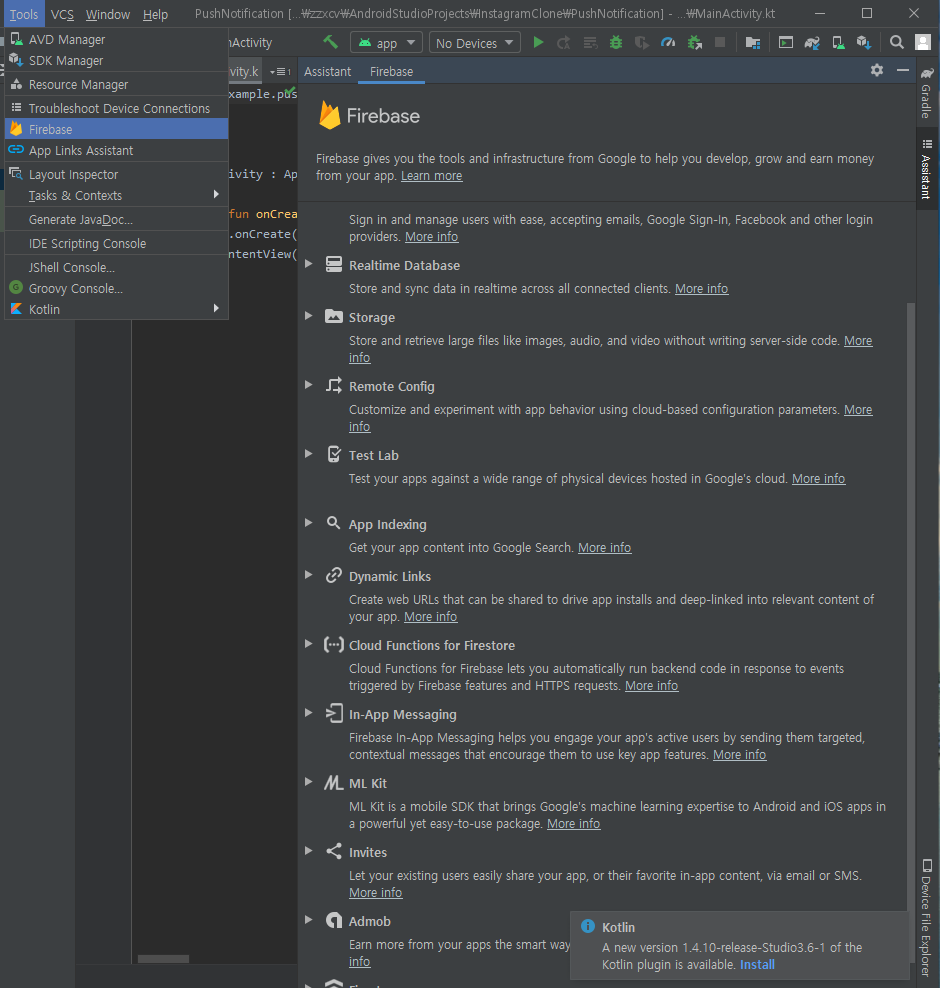Expand the Remote Config section

(x=309, y=385)
